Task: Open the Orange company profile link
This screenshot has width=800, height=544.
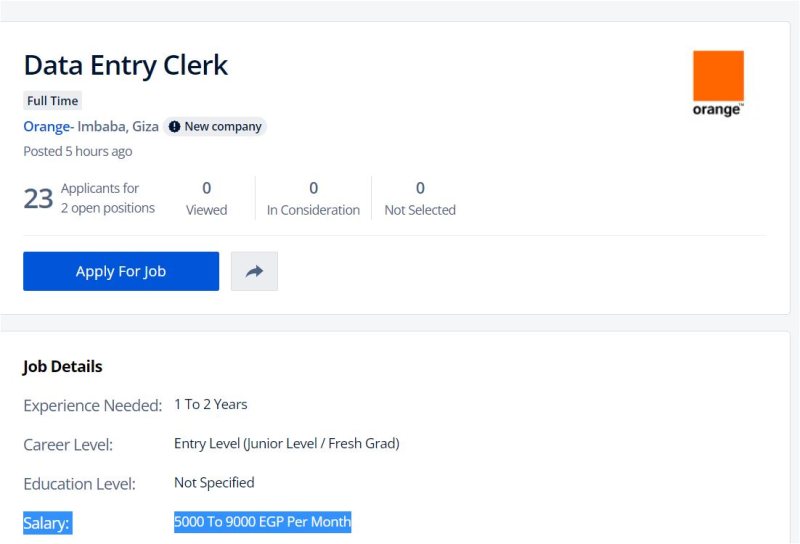Action: click(47, 127)
